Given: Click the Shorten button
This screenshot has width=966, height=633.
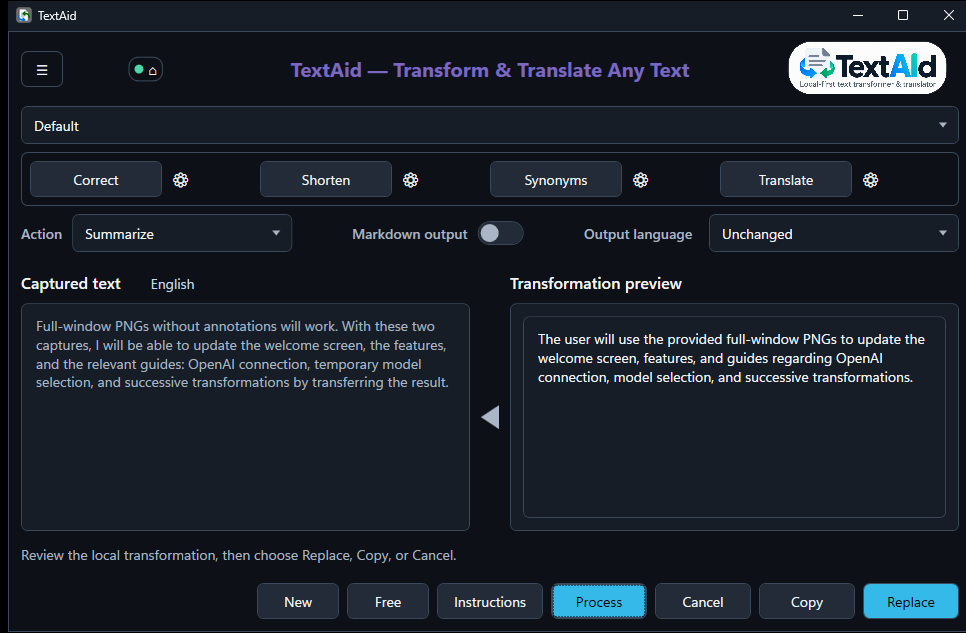Looking at the screenshot, I should coord(326,180).
